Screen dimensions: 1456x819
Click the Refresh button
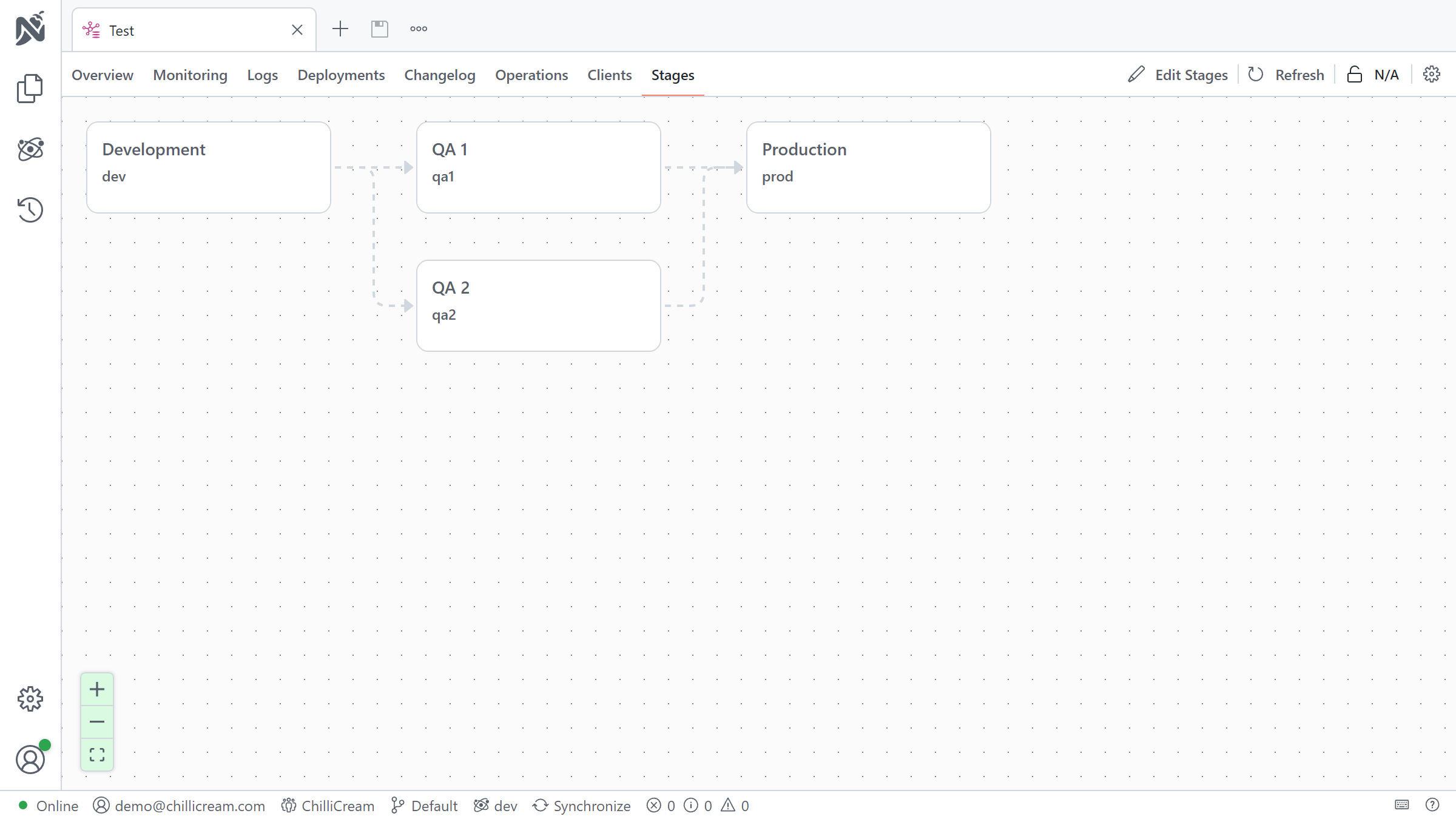coord(1286,75)
